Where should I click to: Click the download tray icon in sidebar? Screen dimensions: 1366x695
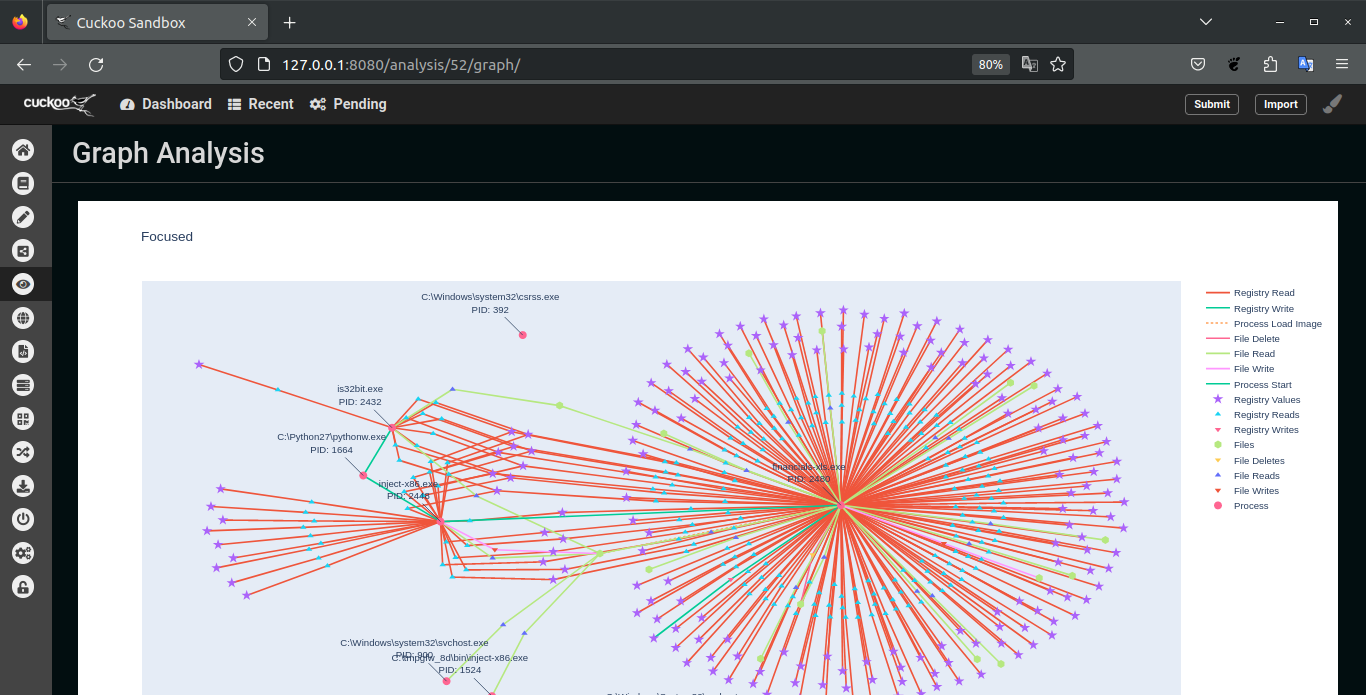pyautogui.click(x=23, y=486)
